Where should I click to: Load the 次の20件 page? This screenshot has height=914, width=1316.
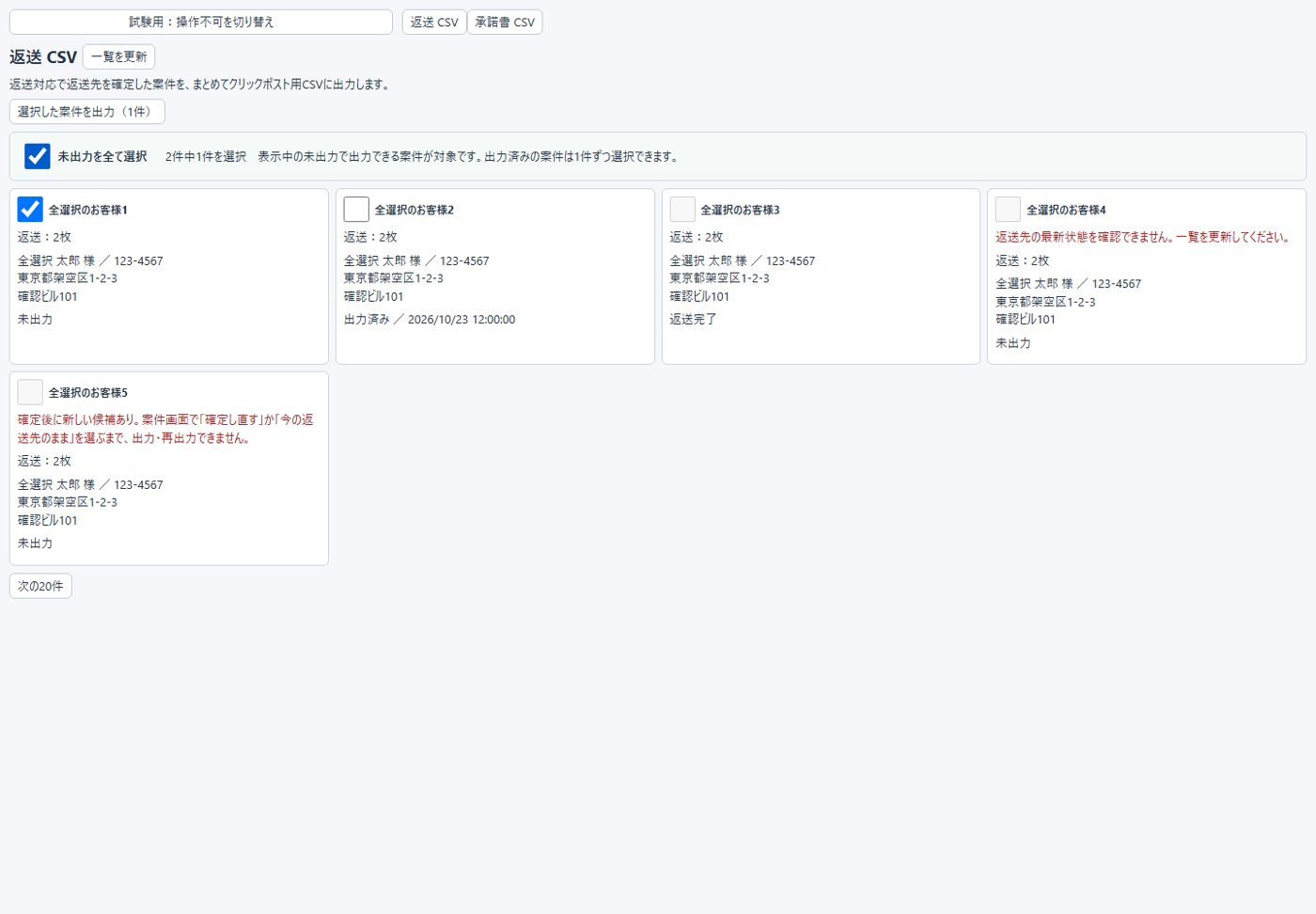pos(40,586)
